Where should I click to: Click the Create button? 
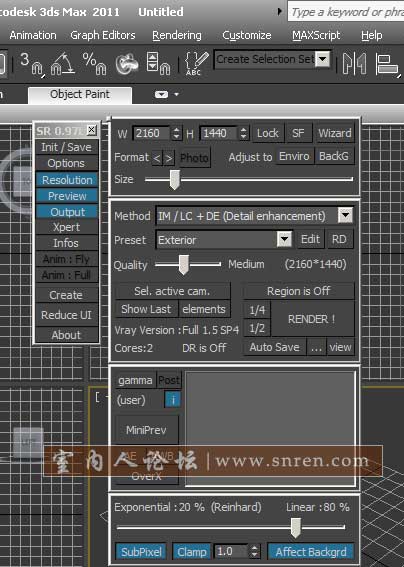(66, 295)
